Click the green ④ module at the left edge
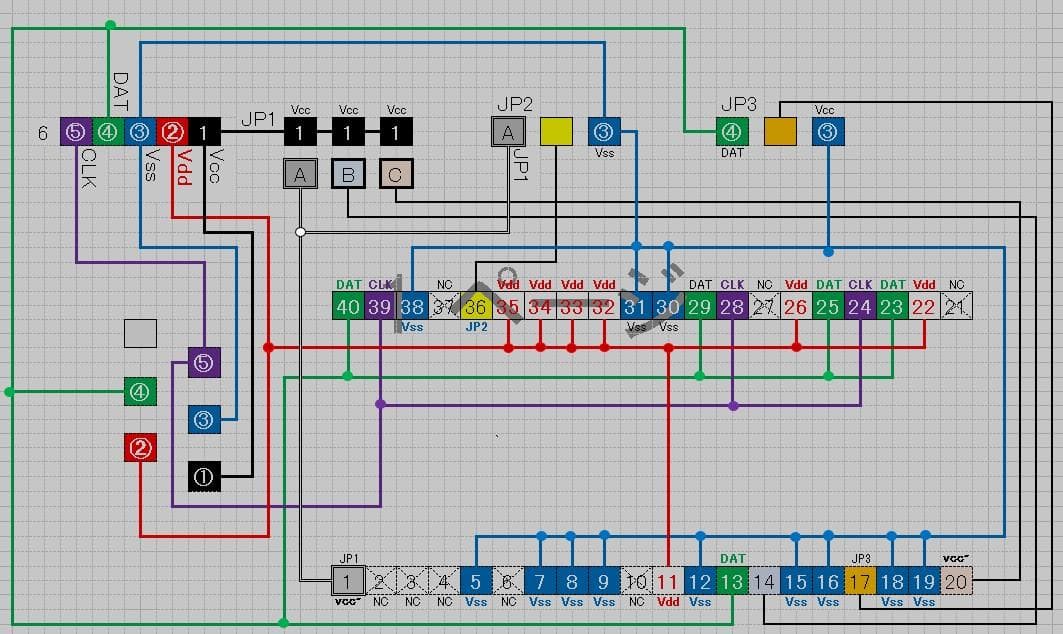Screen dimensions: 1063x634 pyautogui.click(x=140, y=392)
